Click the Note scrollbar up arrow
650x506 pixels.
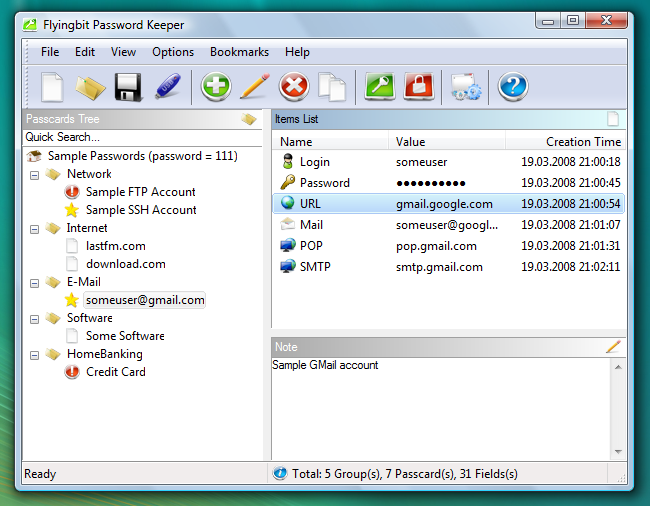(x=618, y=367)
